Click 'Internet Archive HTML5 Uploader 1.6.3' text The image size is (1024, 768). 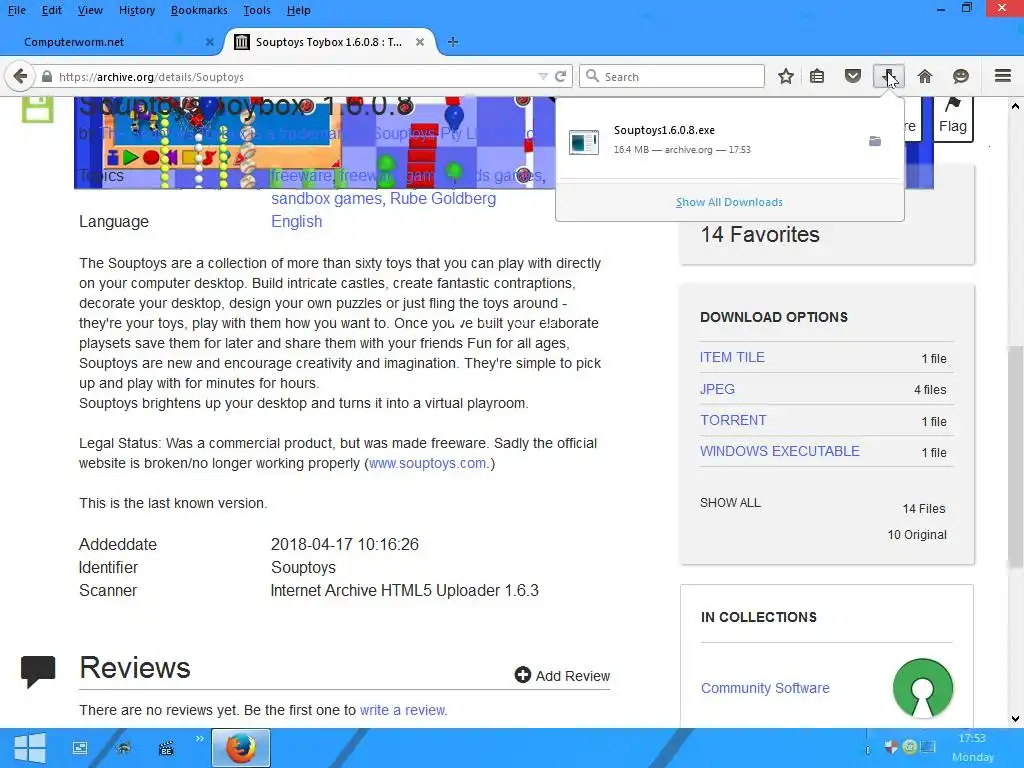point(405,590)
